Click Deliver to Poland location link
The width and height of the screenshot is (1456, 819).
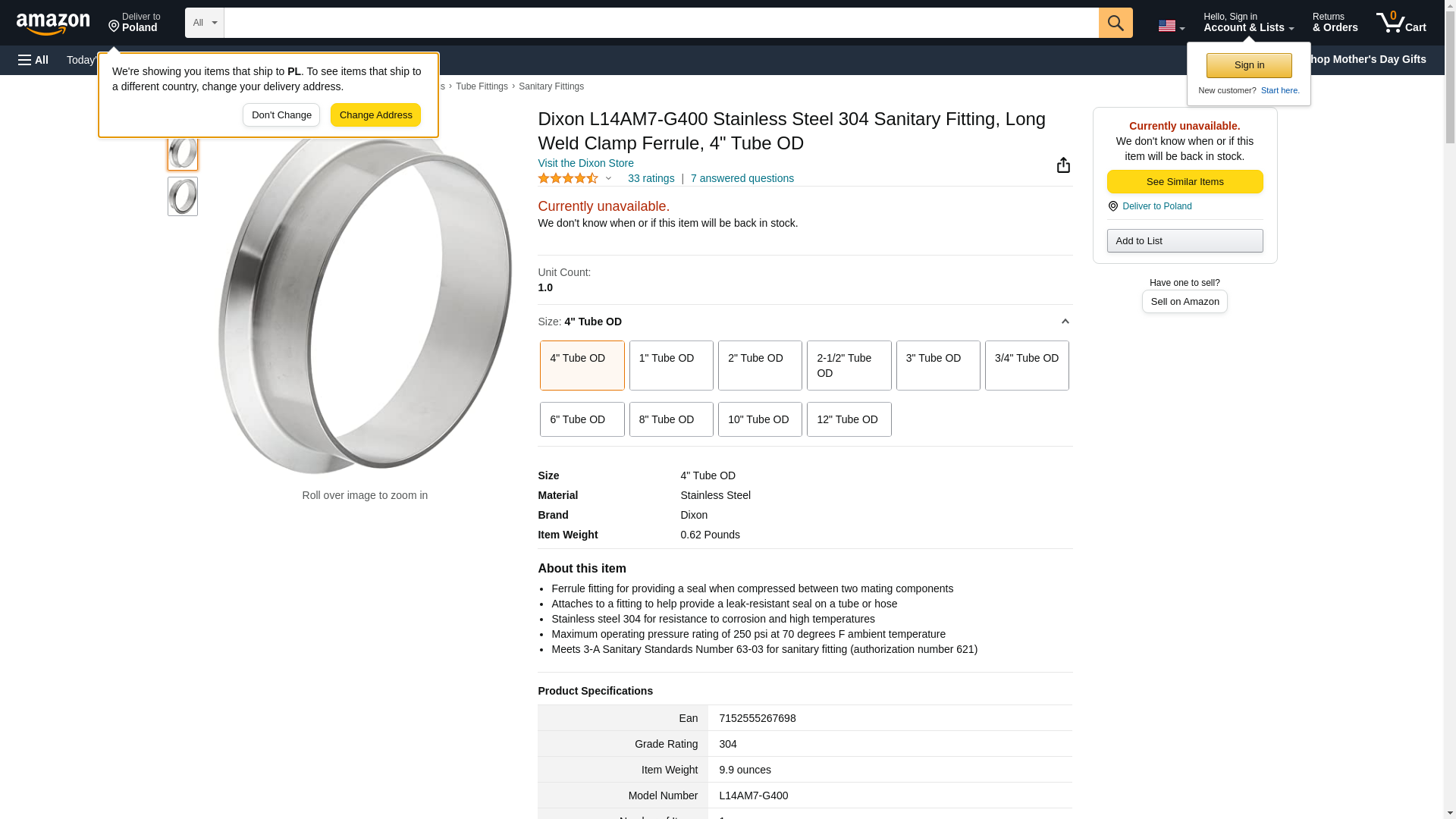(x=1156, y=206)
